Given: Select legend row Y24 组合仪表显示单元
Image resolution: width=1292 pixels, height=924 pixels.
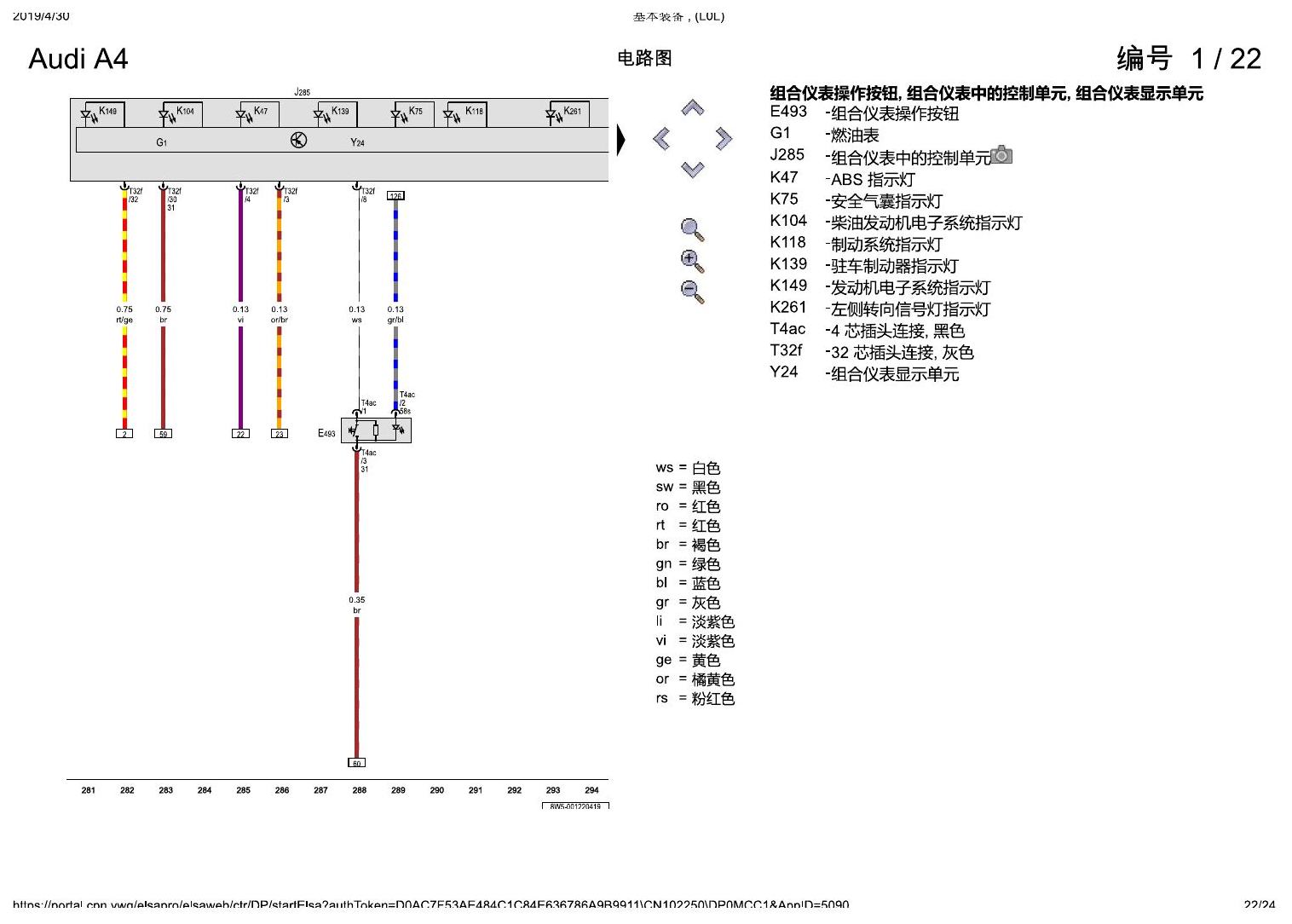Looking at the screenshot, I should click(864, 372).
